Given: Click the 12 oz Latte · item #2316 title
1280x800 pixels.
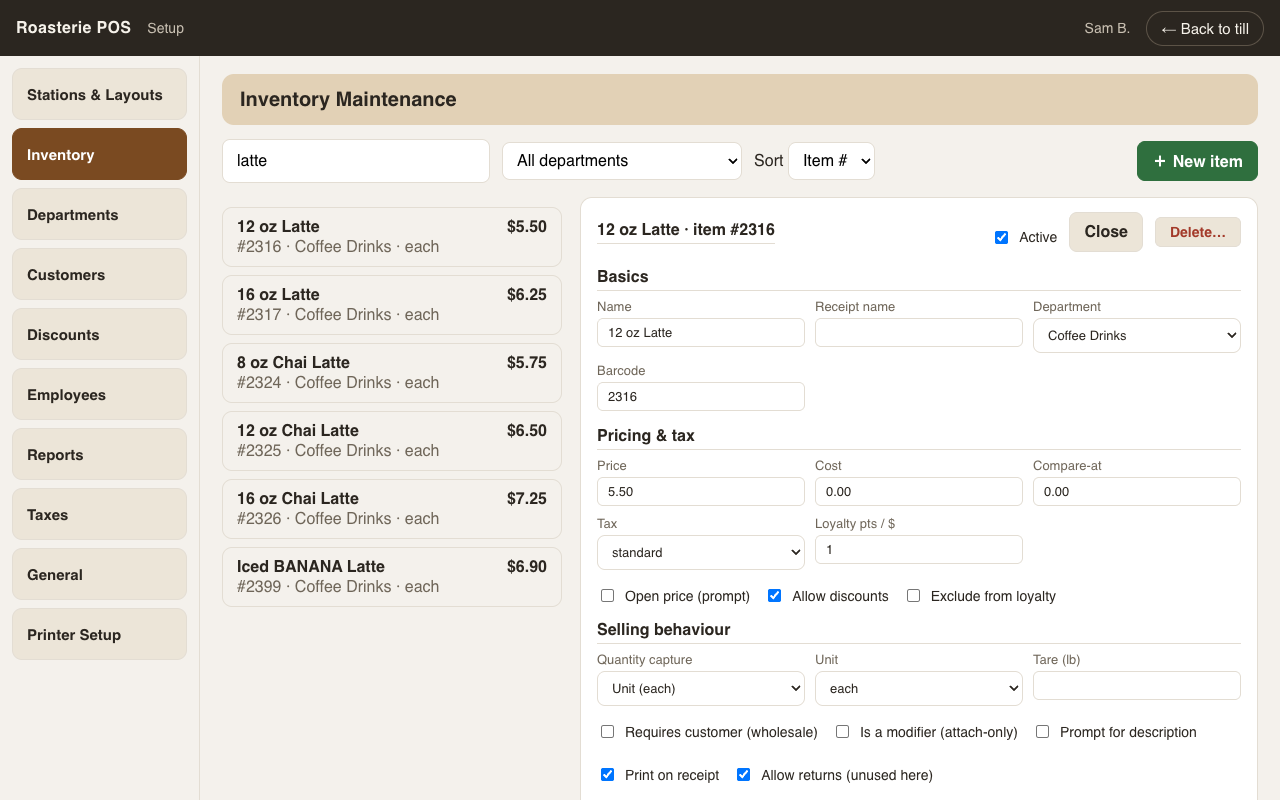Looking at the screenshot, I should click(x=686, y=230).
